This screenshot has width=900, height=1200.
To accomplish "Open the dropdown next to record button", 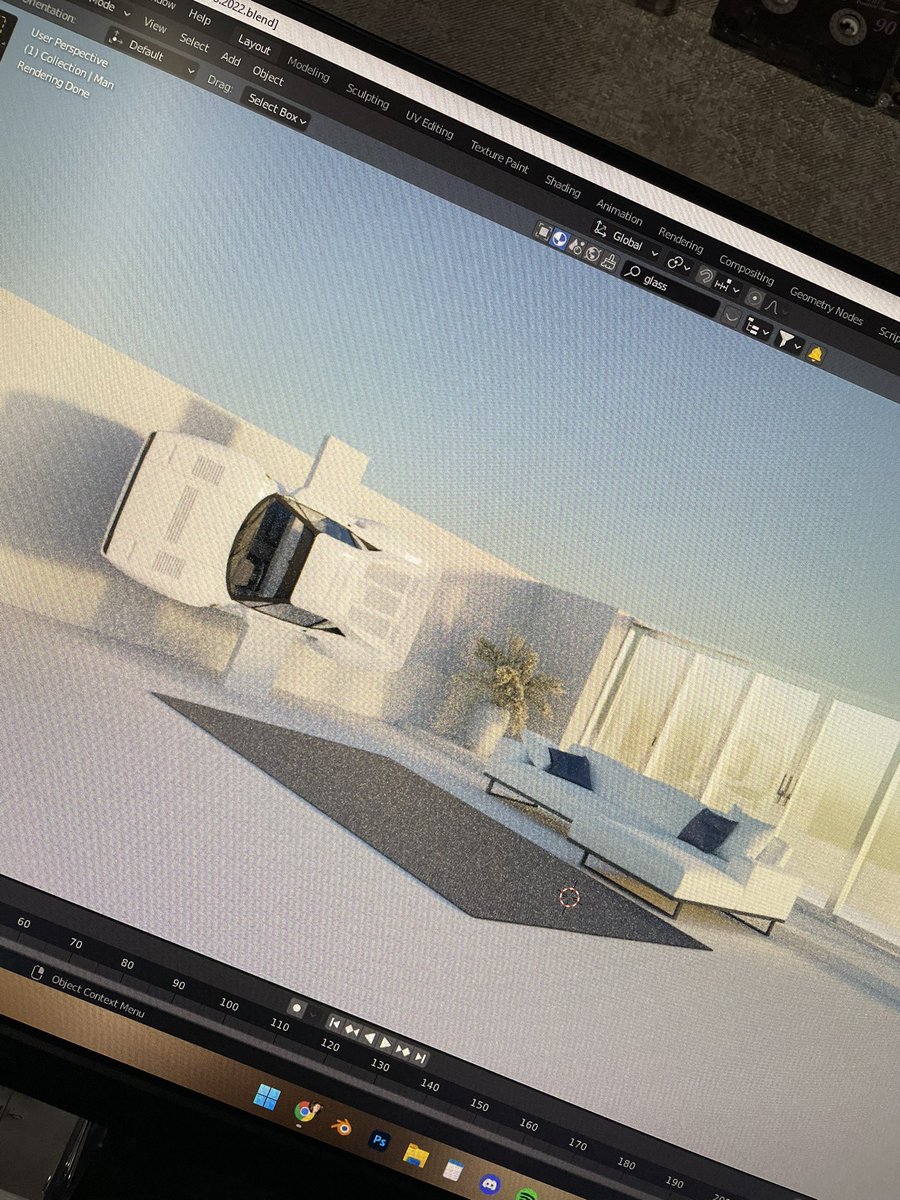I will 313,1015.
